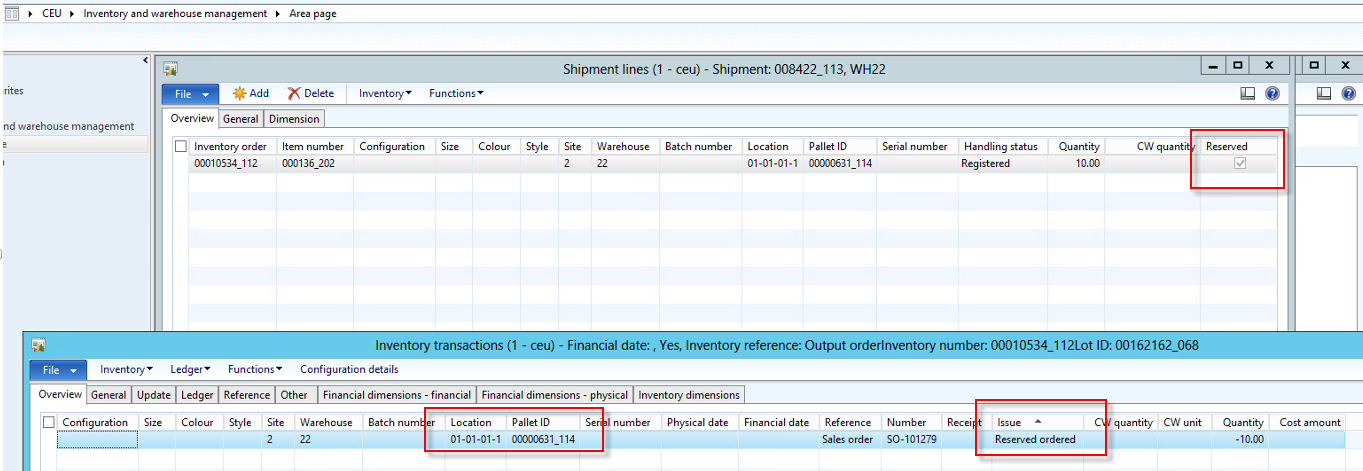Image resolution: width=1363 pixels, height=471 pixels.
Task: Click the Inventory transactions window title icon
Action: pyautogui.click(x=39, y=345)
